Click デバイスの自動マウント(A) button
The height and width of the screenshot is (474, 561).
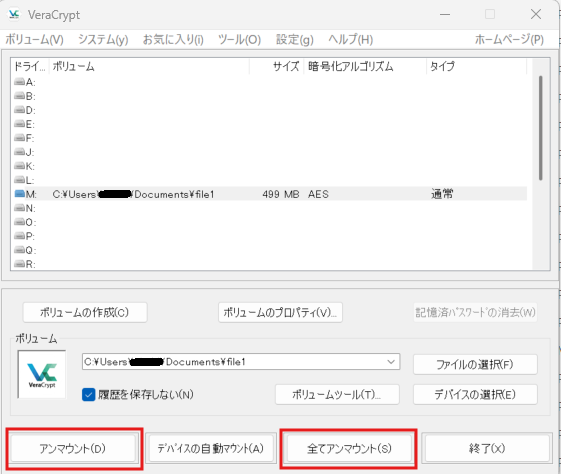(x=211, y=448)
